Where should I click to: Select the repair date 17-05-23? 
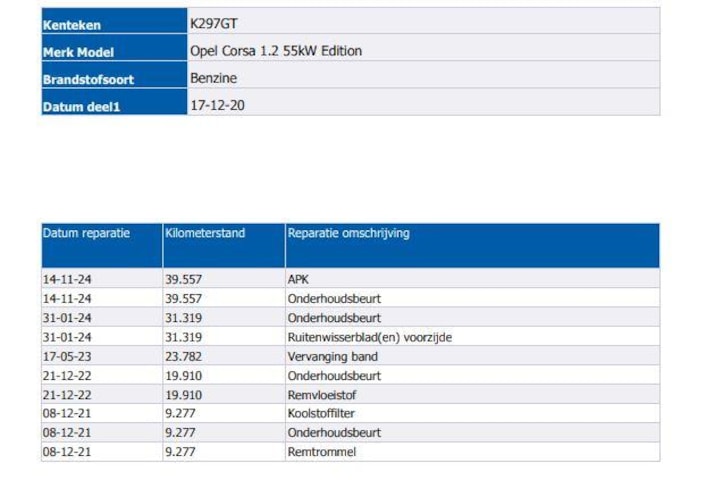67,356
